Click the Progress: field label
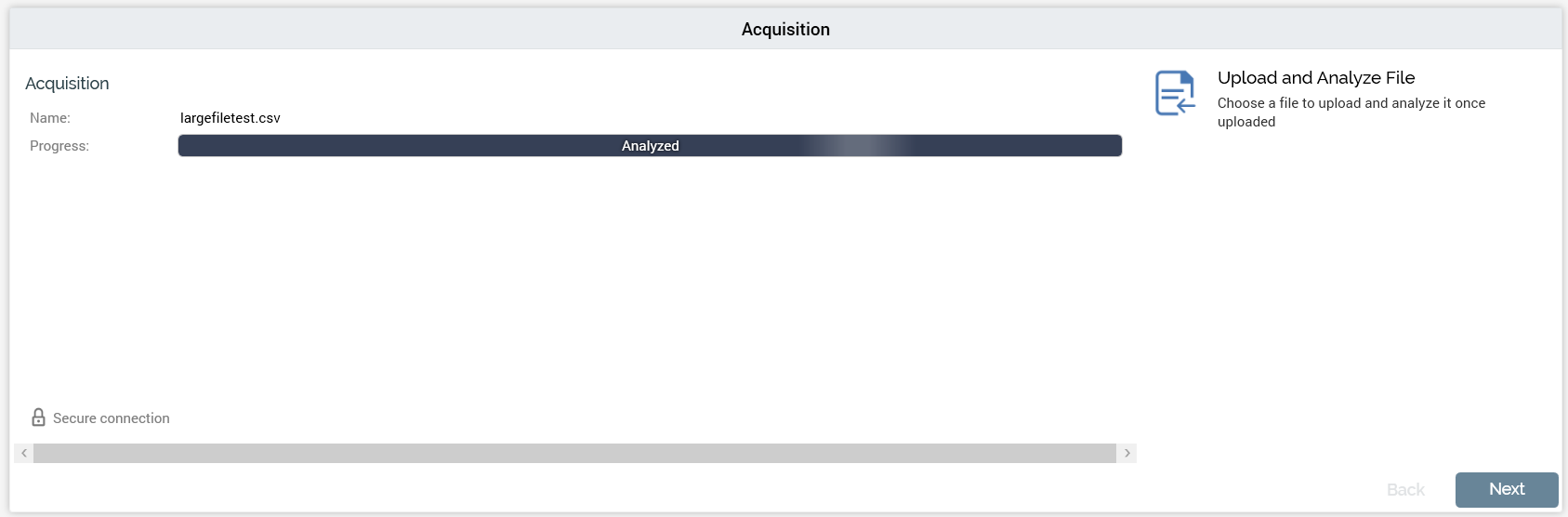The image size is (1568, 517). point(59,146)
